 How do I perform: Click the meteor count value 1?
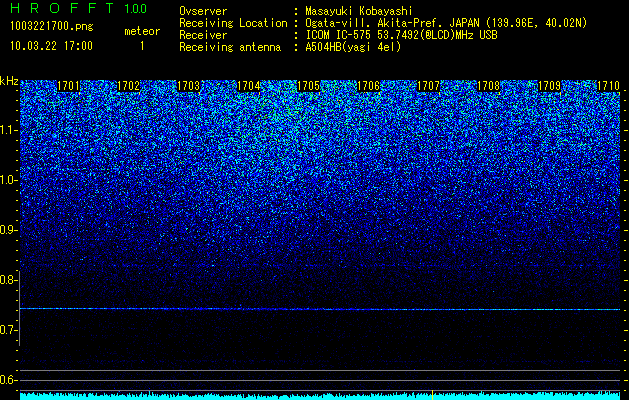142,46
